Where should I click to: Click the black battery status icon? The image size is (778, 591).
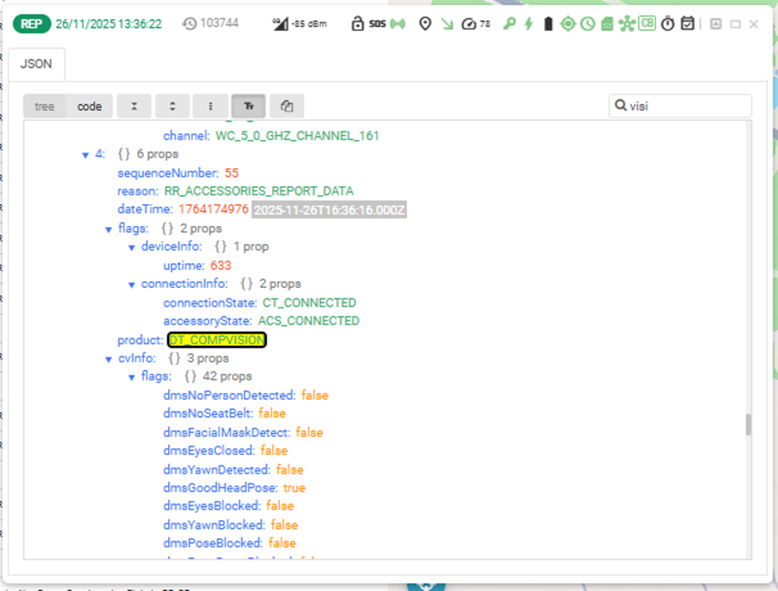coord(548,24)
